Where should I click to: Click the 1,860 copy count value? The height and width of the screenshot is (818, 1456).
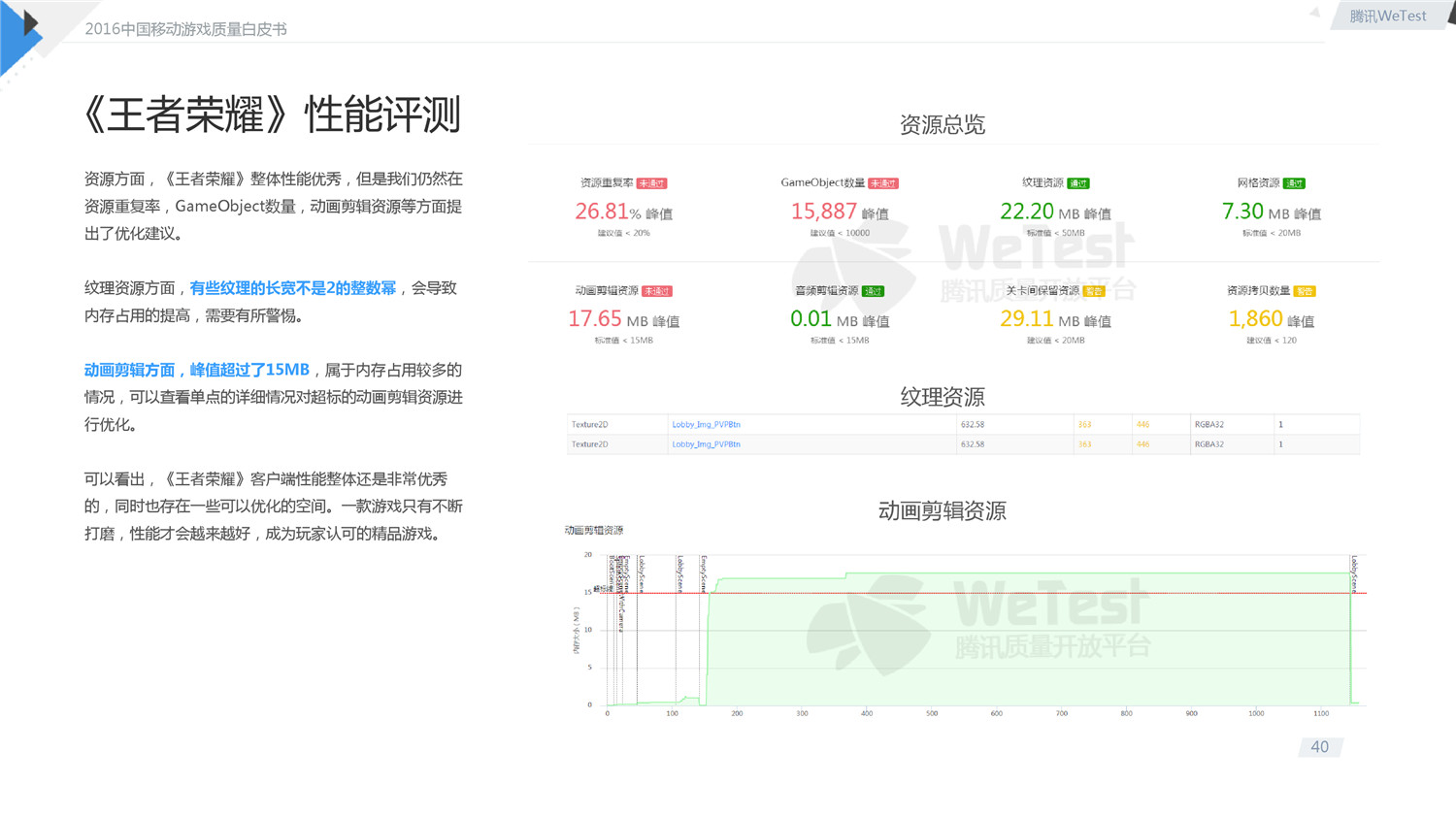point(1256,319)
